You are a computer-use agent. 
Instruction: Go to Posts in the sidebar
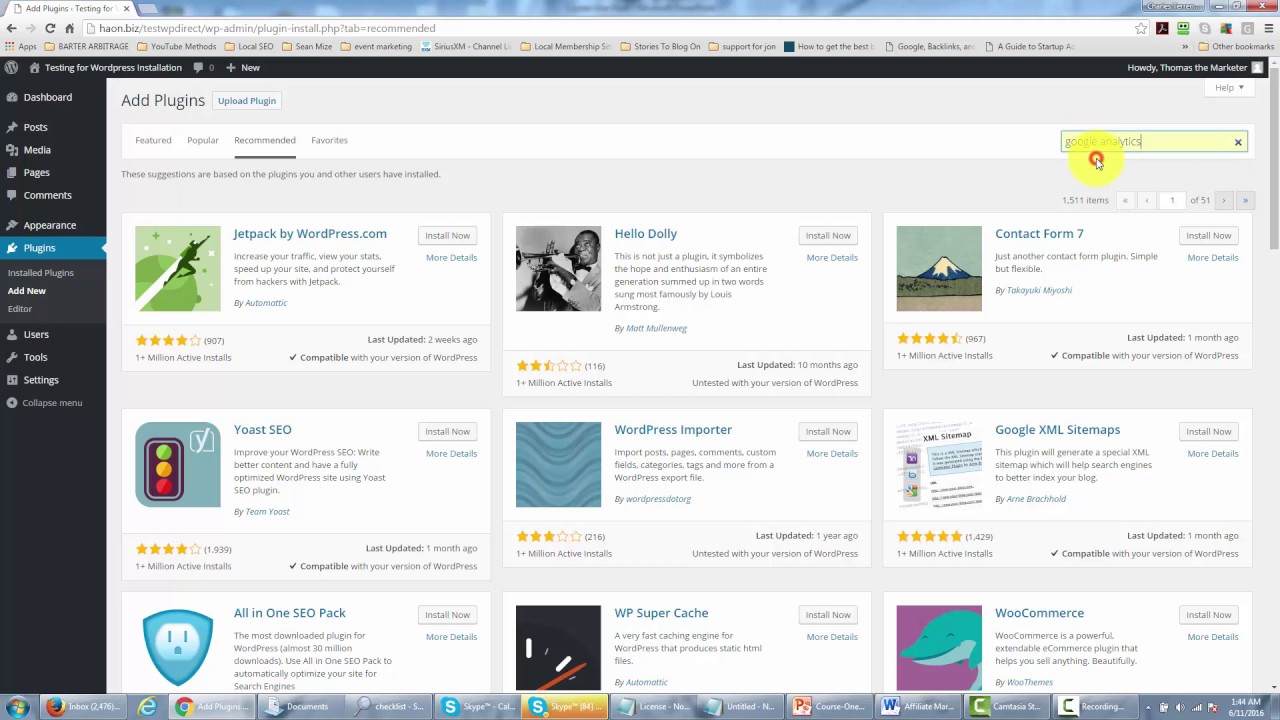(35, 127)
